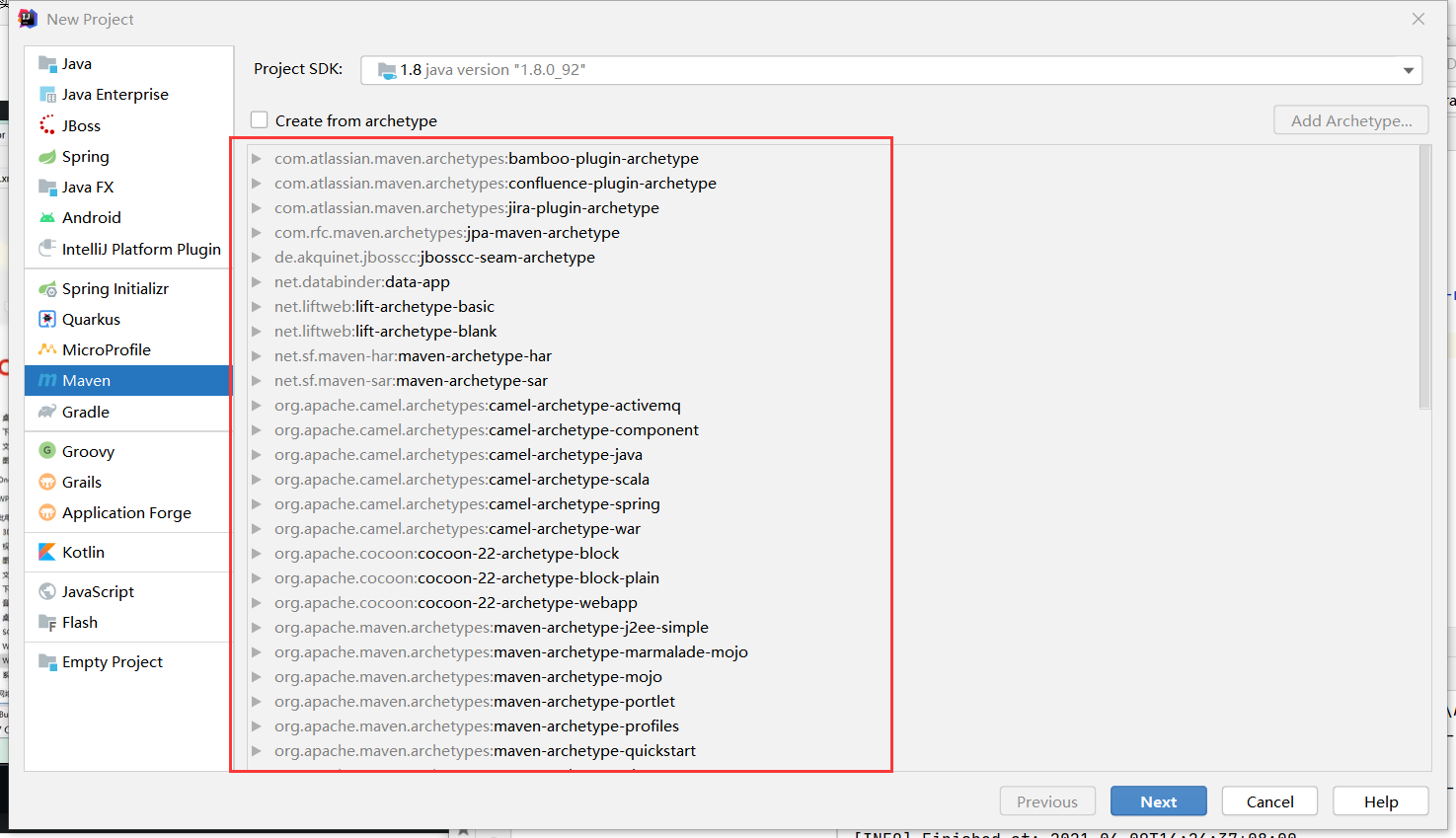The height and width of the screenshot is (838, 1456).
Task: Click Add Archetype button
Action: 1351,120
